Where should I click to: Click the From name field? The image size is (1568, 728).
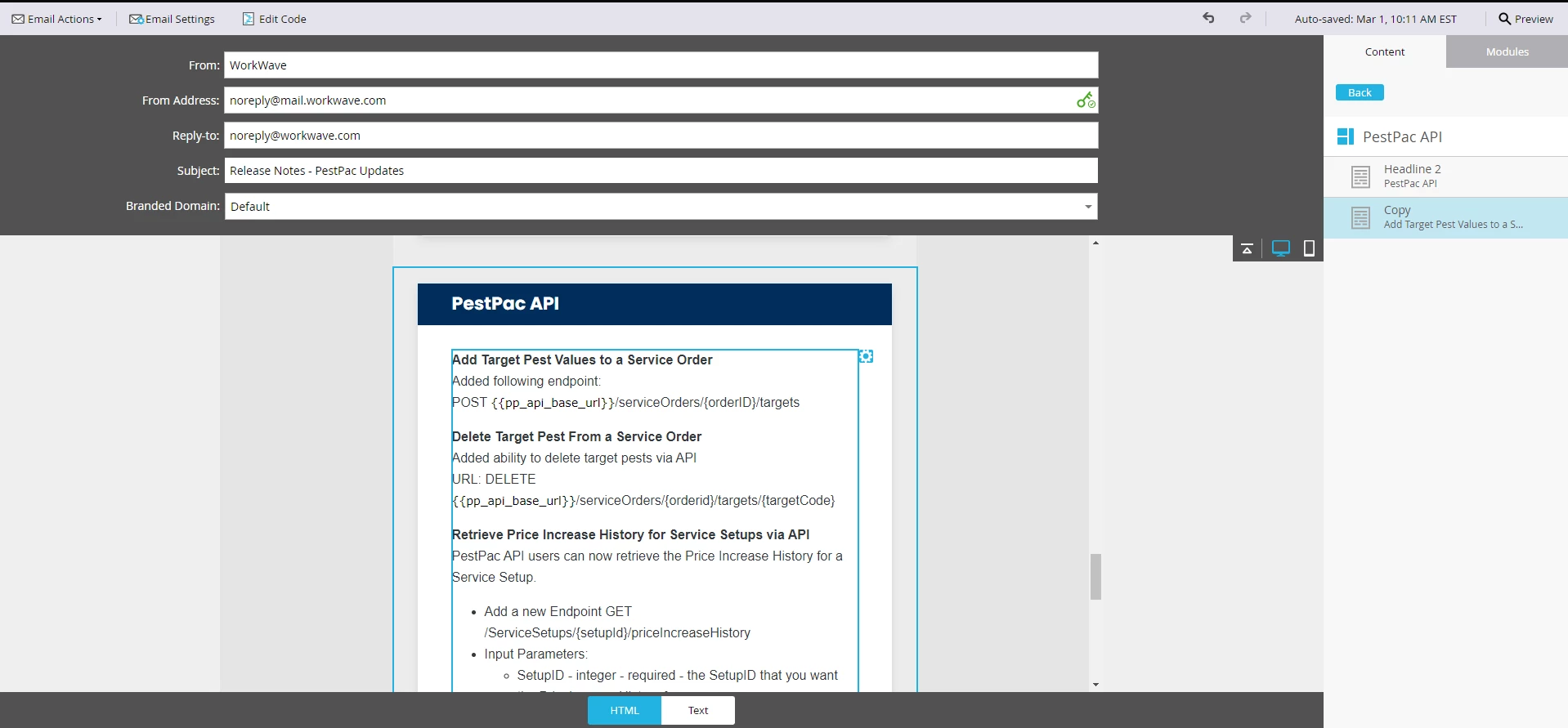tap(661, 65)
